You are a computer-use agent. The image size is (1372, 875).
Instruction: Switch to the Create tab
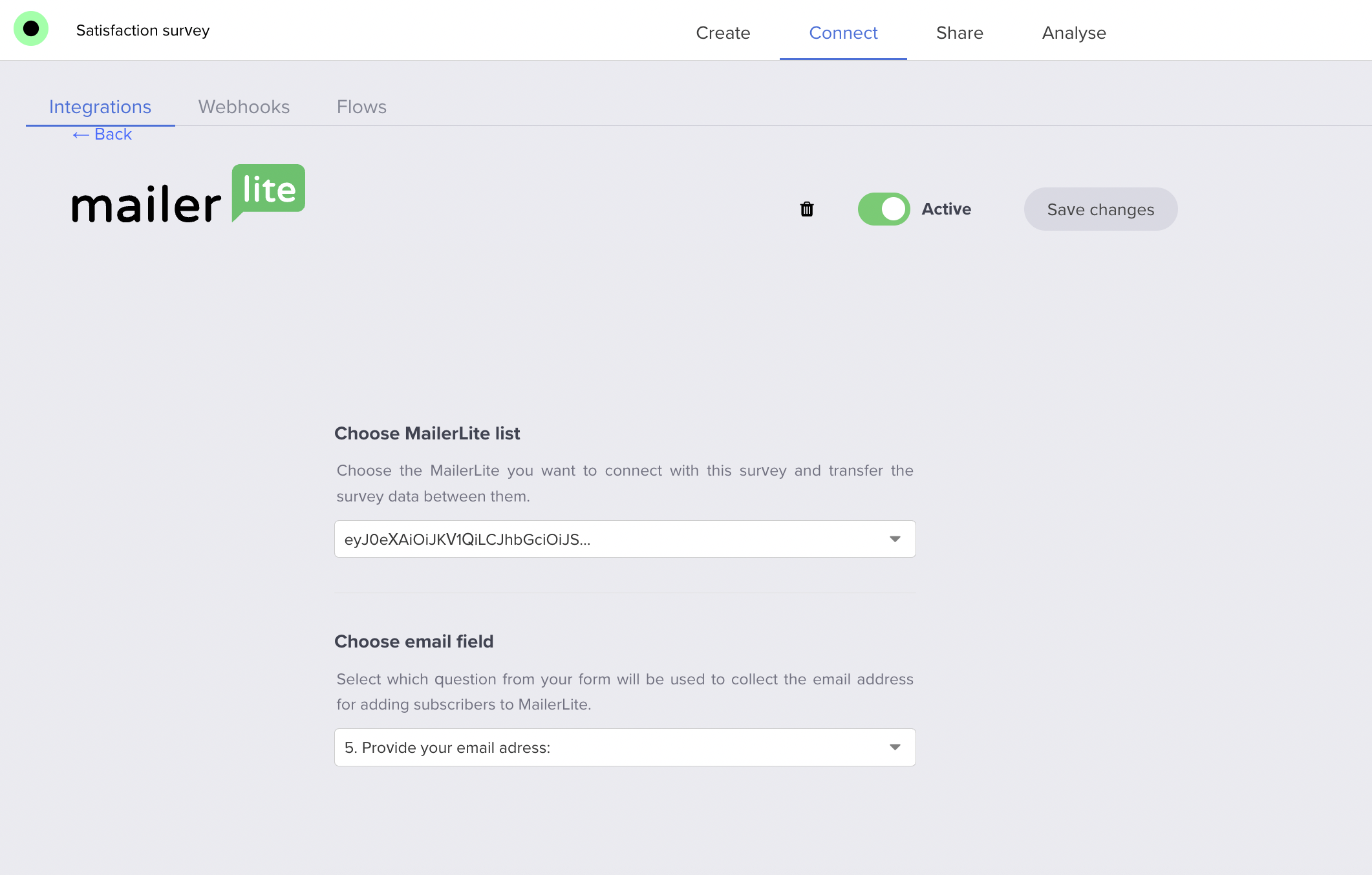[723, 32]
